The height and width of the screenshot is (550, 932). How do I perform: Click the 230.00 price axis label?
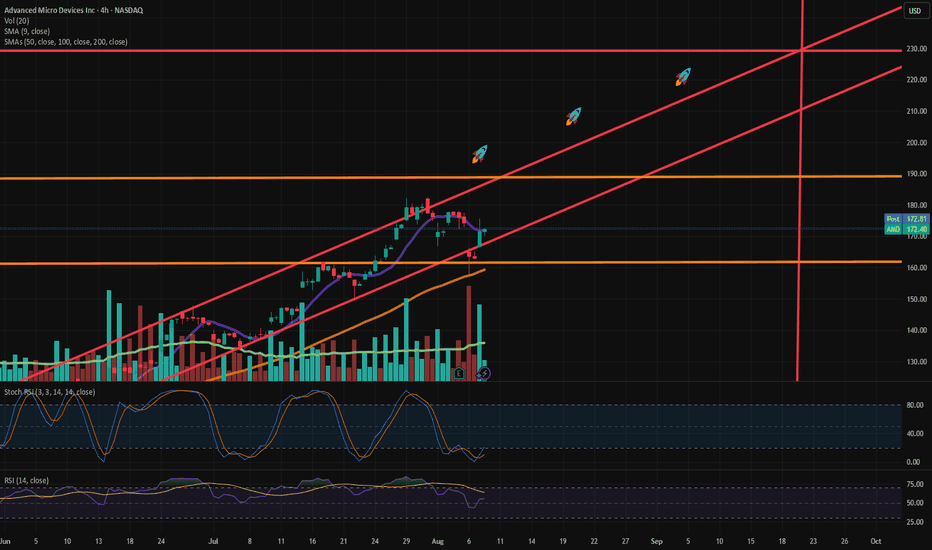pos(916,49)
